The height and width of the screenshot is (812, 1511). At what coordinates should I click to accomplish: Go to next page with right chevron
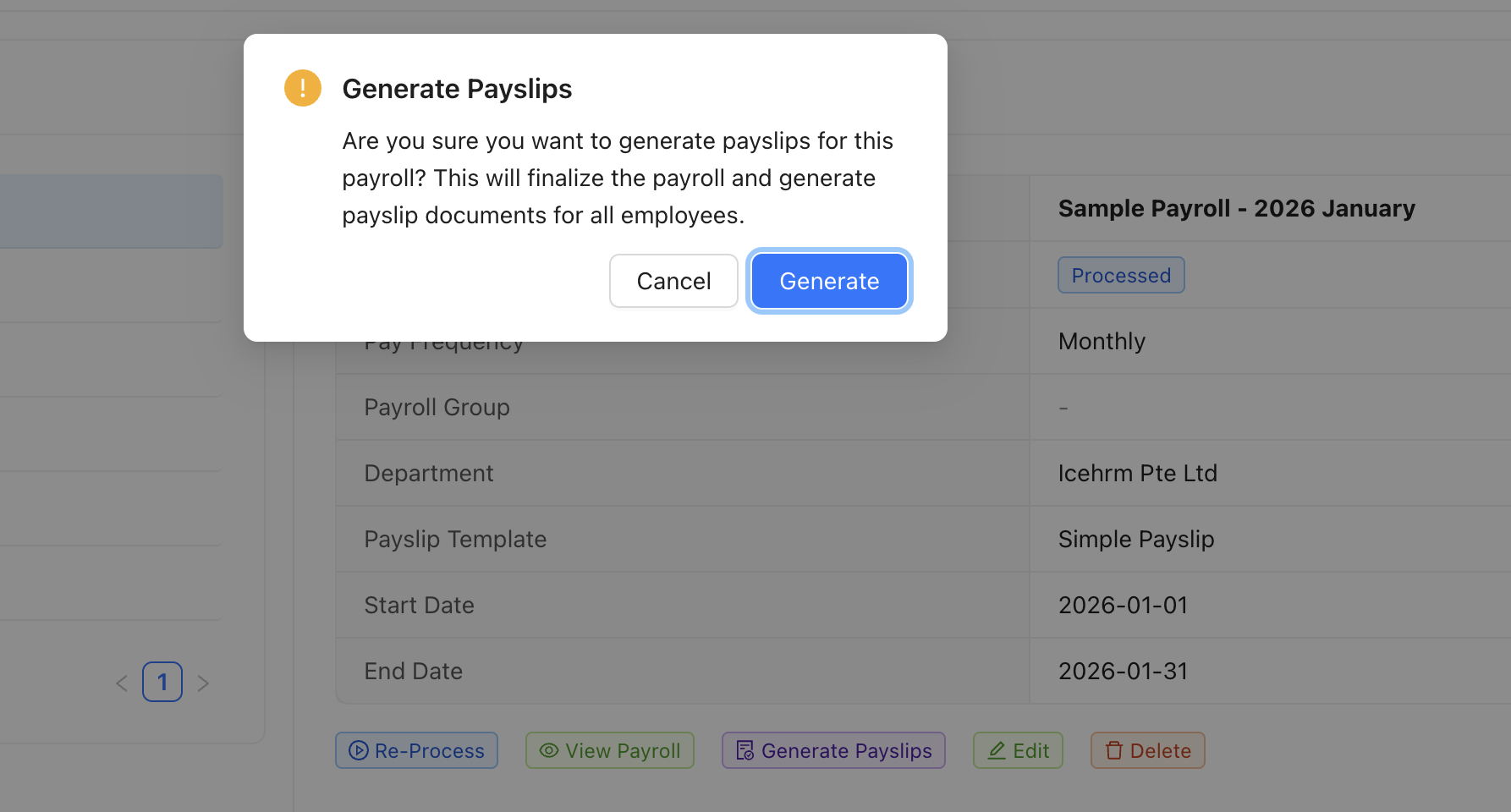click(x=203, y=682)
